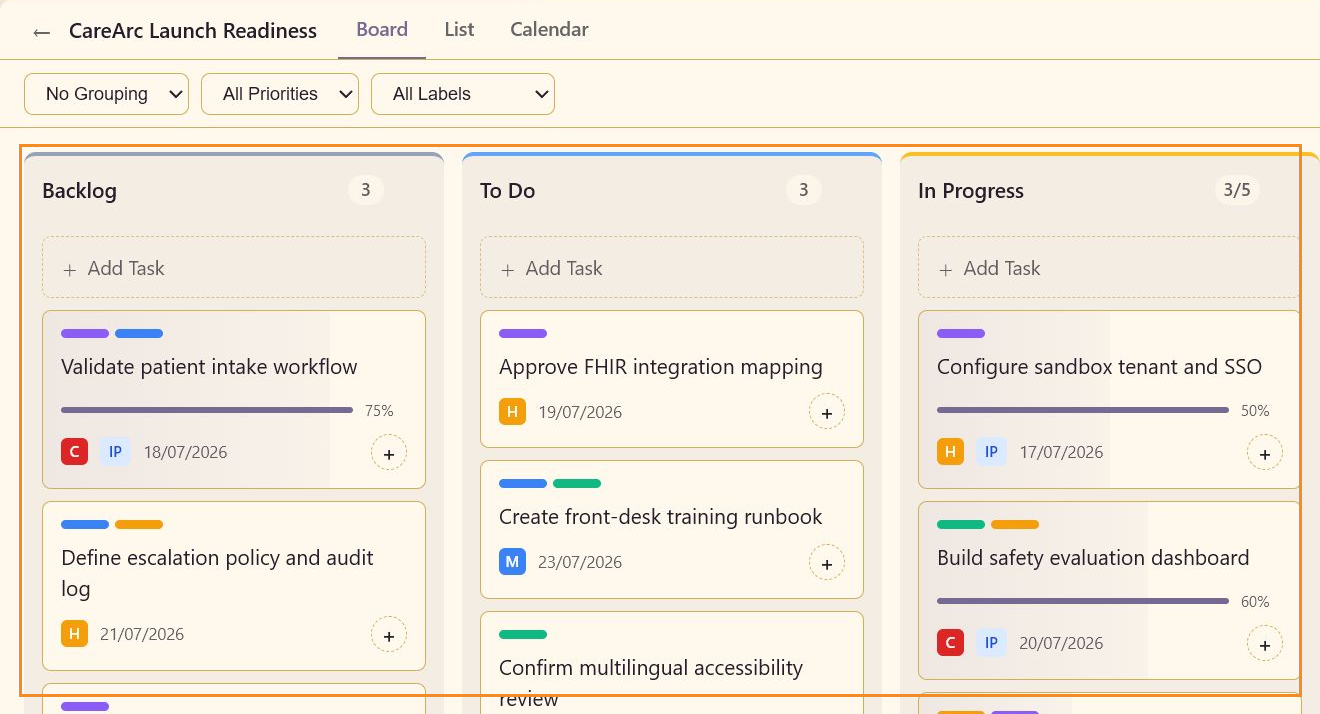This screenshot has height=714, width=1320.
Task: Click orange label on Define escalation policy card
Action: click(x=139, y=524)
